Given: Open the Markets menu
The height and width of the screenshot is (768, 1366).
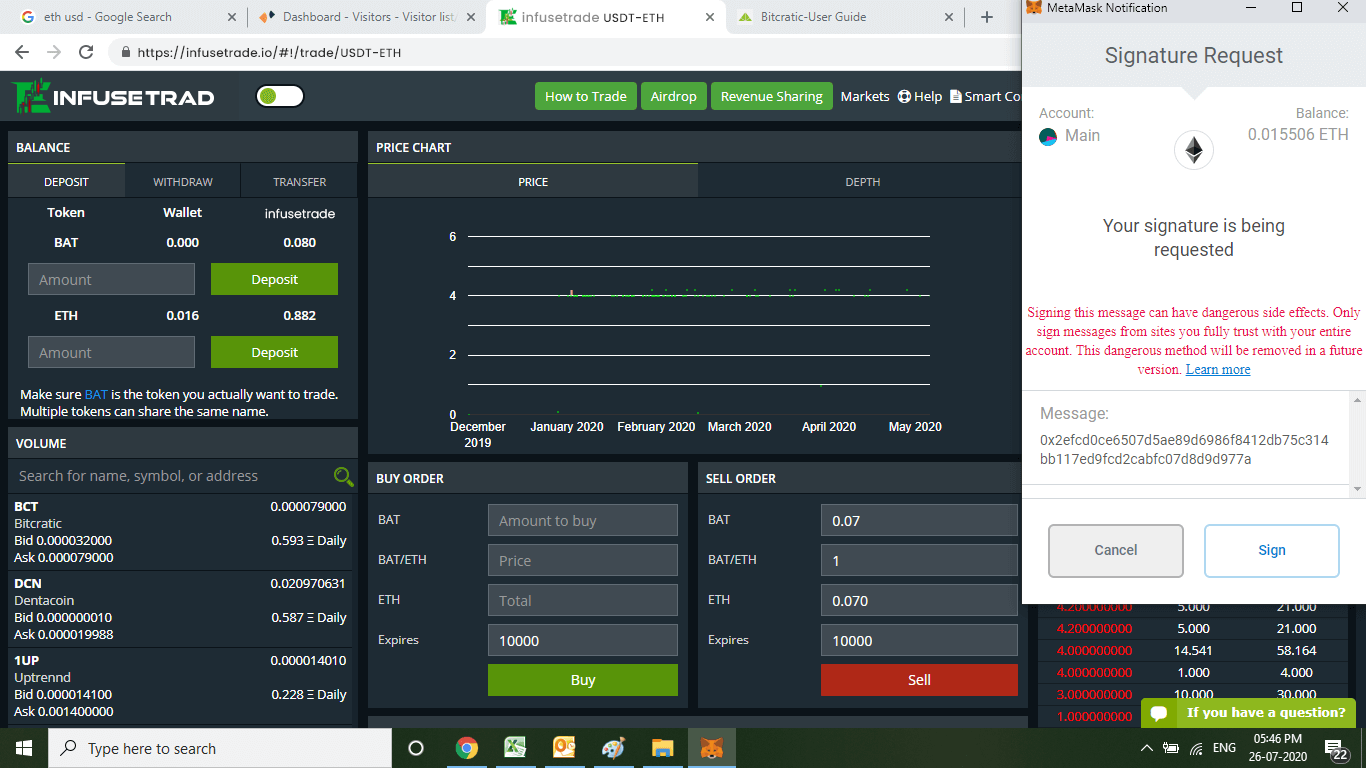Looking at the screenshot, I should tap(865, 96).
